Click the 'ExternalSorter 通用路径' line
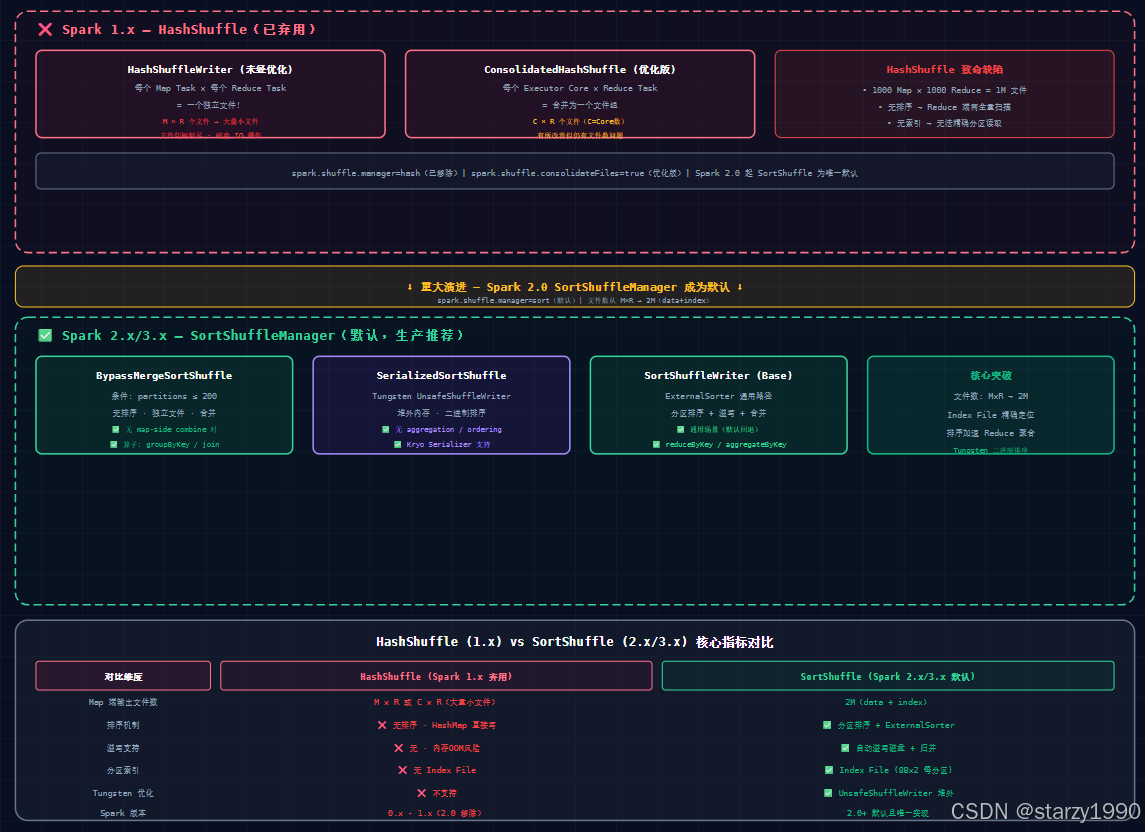Viewport: 1145px width, 832px height. 719,396
